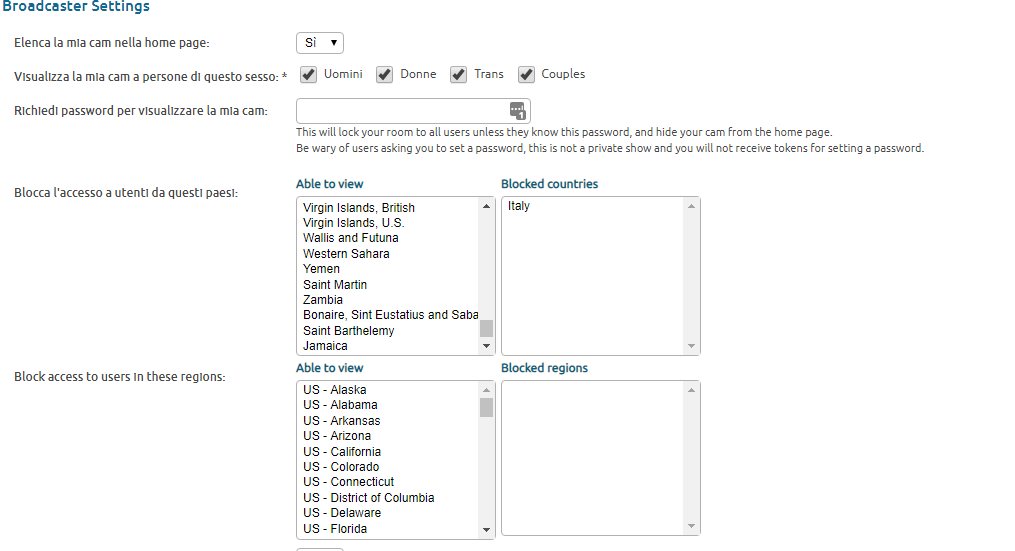Uncheck the Couples checkbox

click(x=526, y=75)
